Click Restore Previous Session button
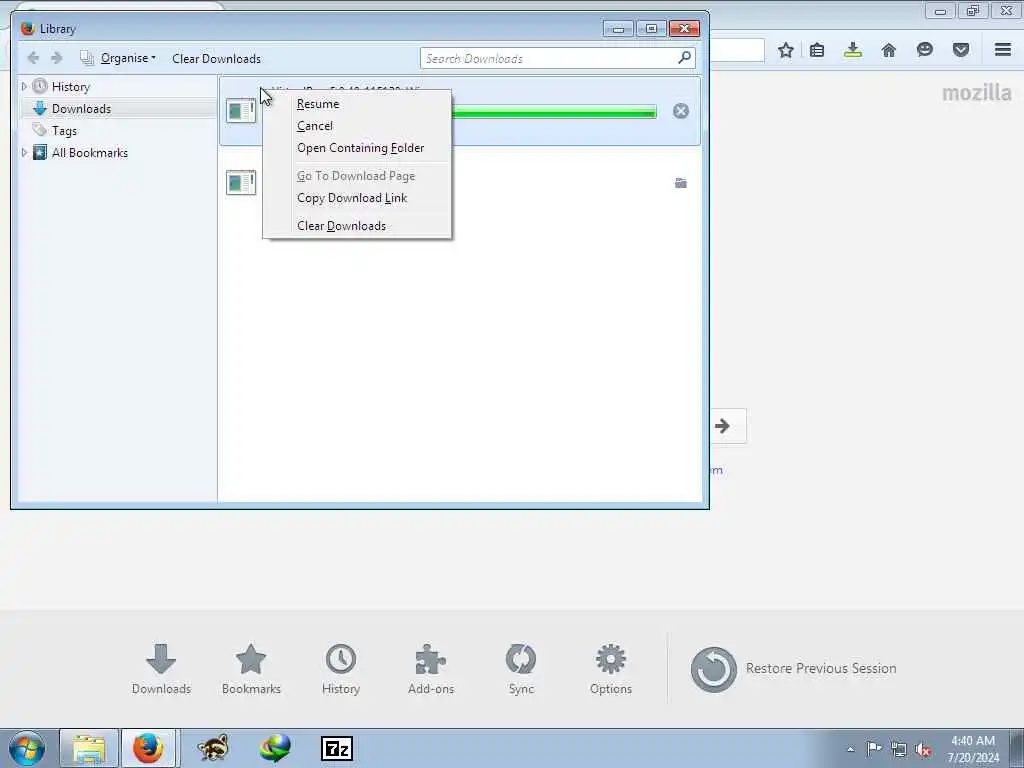The width and height of the screenshot is (1024, 768). point(794,669)
